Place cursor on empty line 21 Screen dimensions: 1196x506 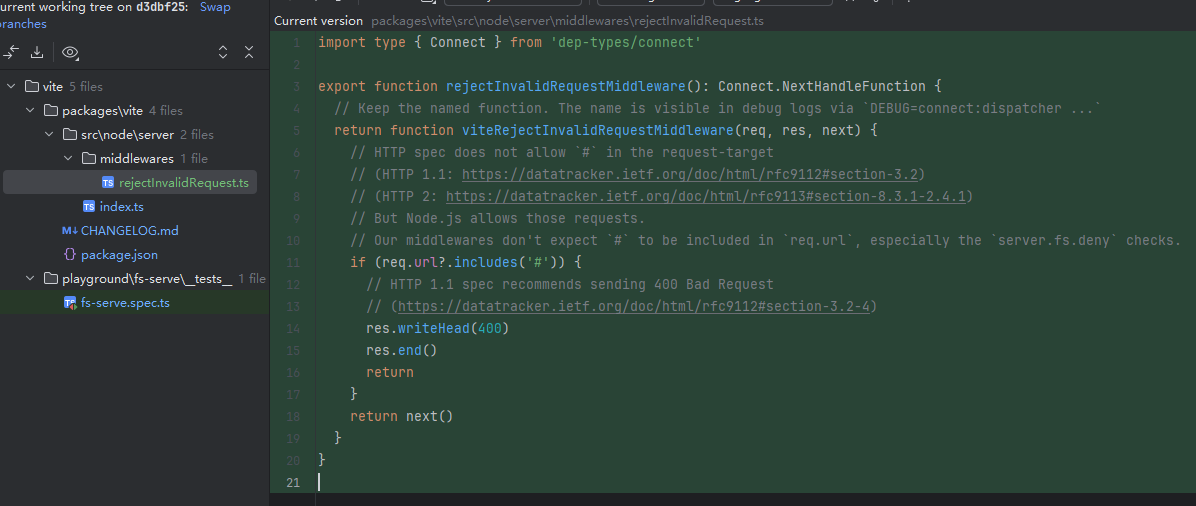pos(600,482)
